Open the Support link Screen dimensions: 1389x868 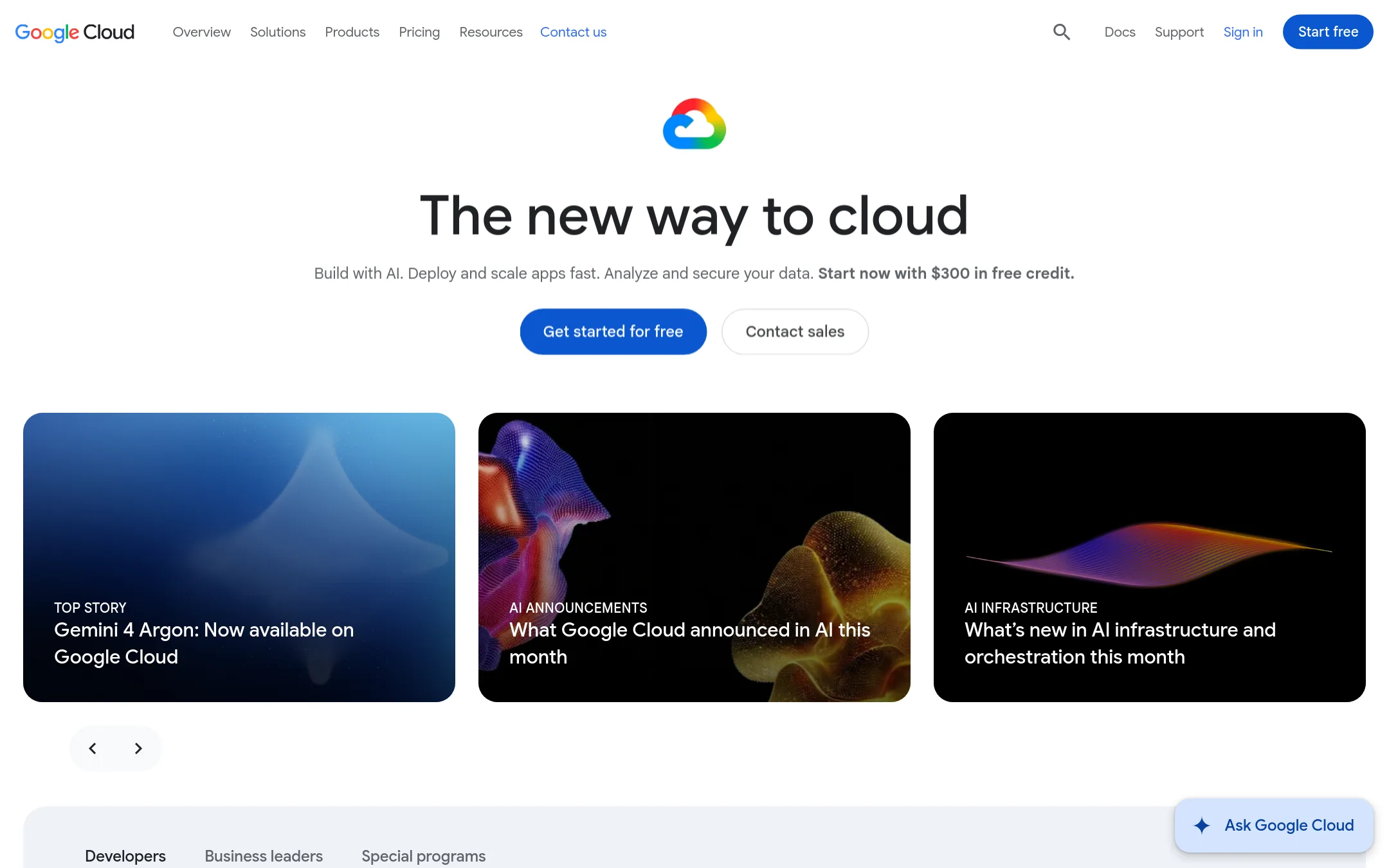pyautogui.click(x=1179, y=32)
